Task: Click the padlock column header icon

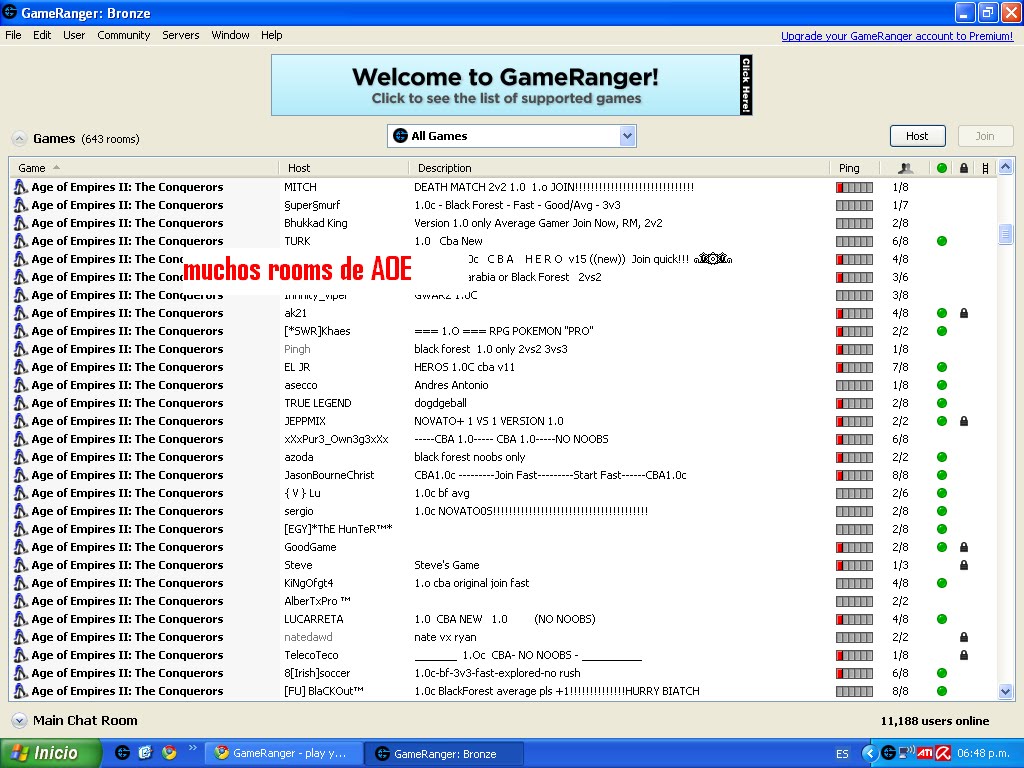Action: pyautogui.click(x=963, y=167)
